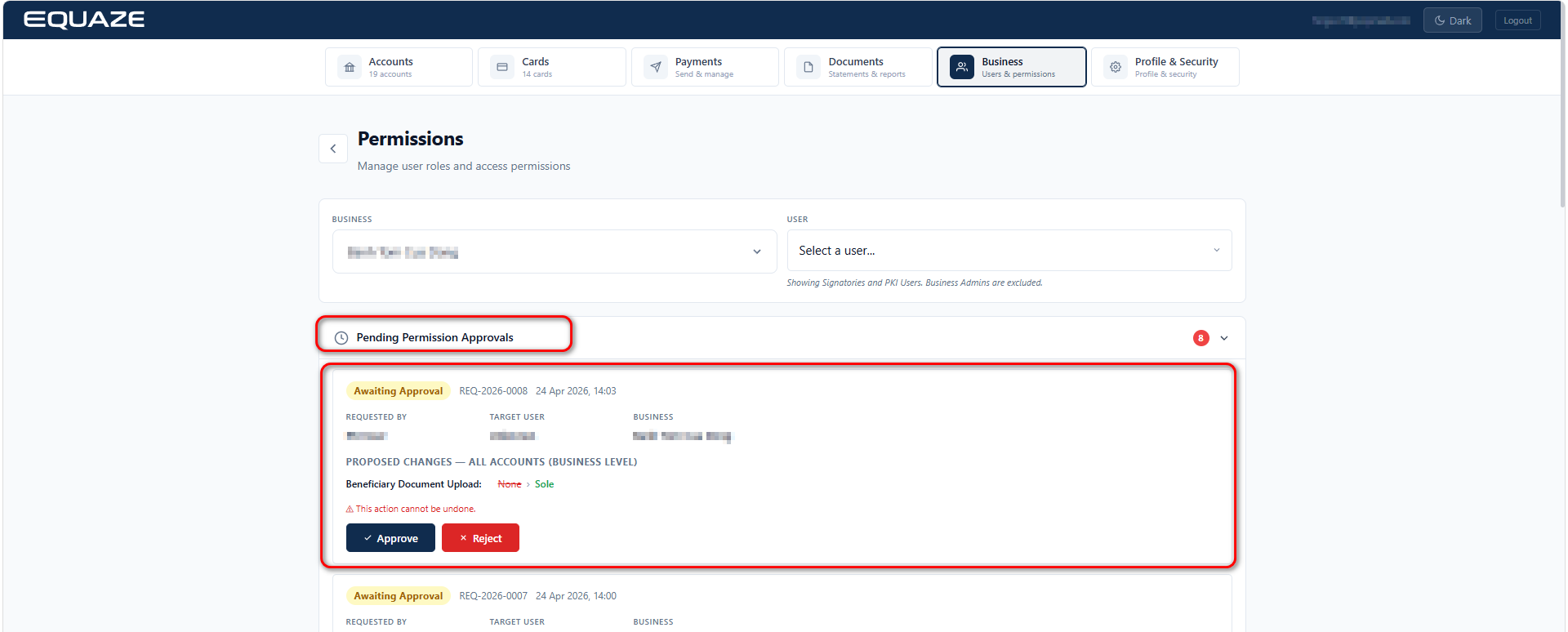Image resolution: width=1568 pixels, height=632 pixels.
Task: Click the EQUAZE logo
Action: pyautogui.click(x=84, y=20)
